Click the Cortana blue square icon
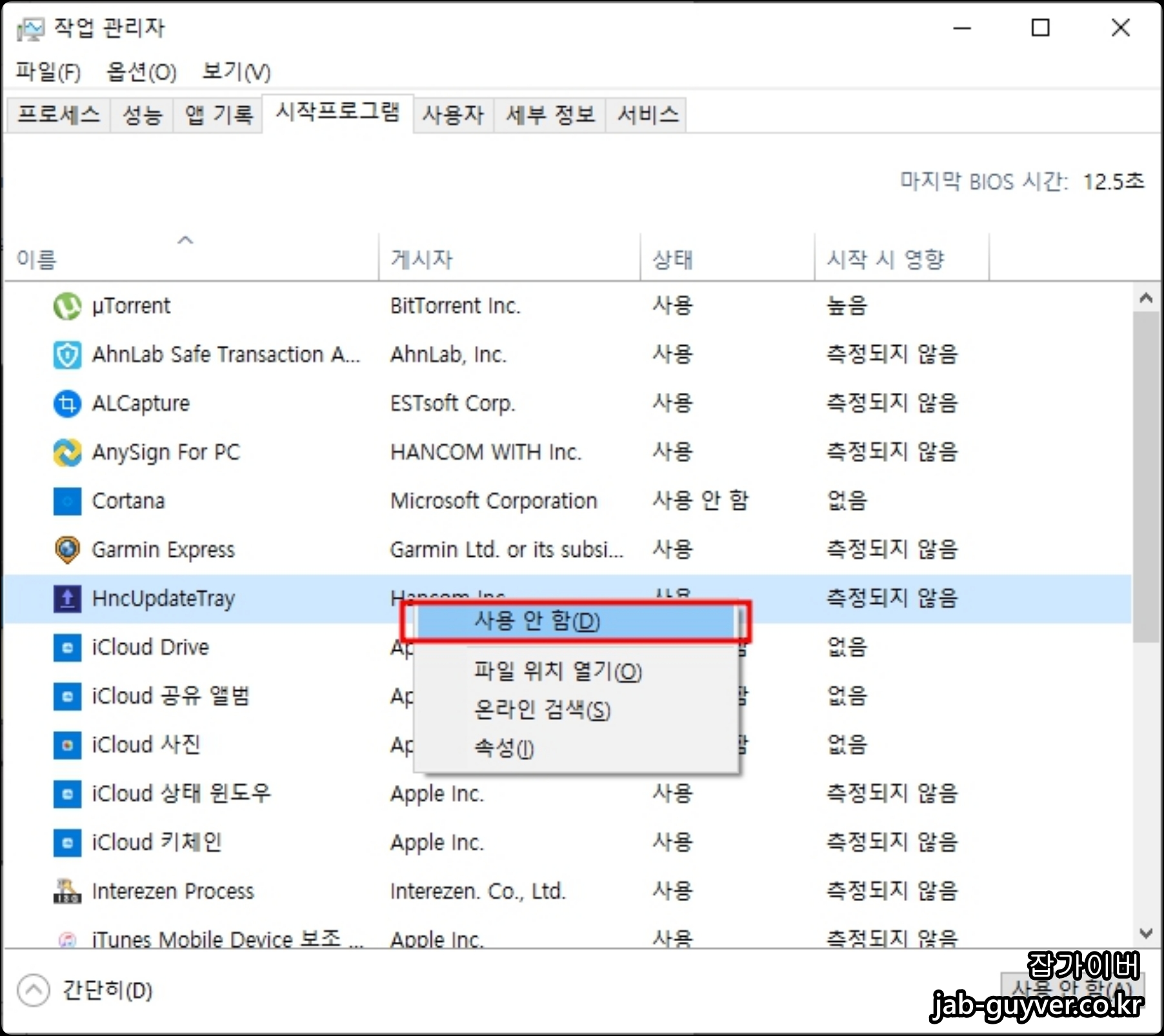This screenshot has width=1164, height=1036. coord(67,501)
